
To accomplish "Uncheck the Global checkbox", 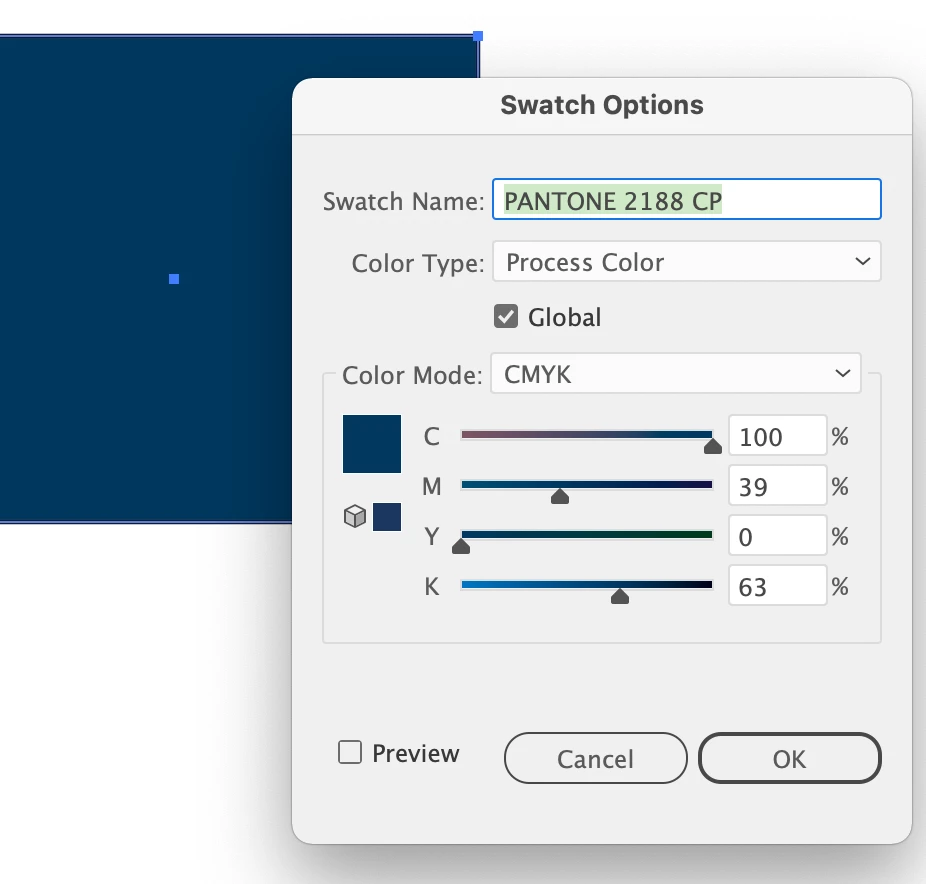I will (x=506, y=317).
